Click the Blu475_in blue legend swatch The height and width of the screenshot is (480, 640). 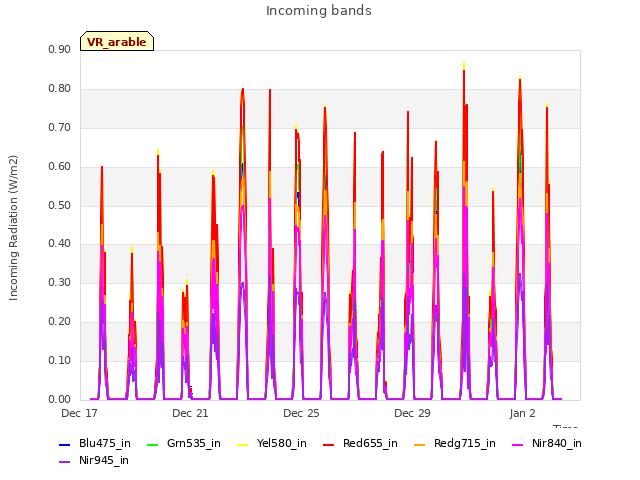pyautogui.click(x=64, y=444)
